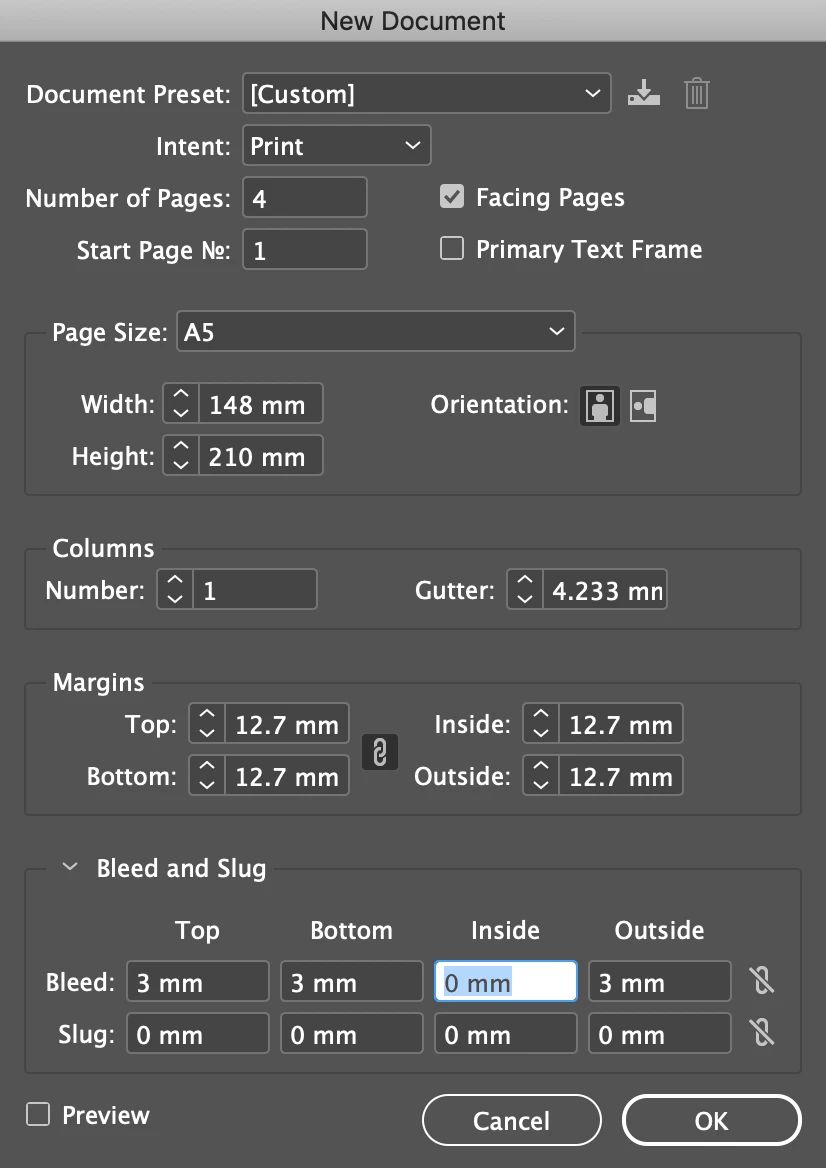The height and width of the screenshot is (1168, 826).
Task: Collapse the Bleed and Slug section
Action: coord(70,867)
